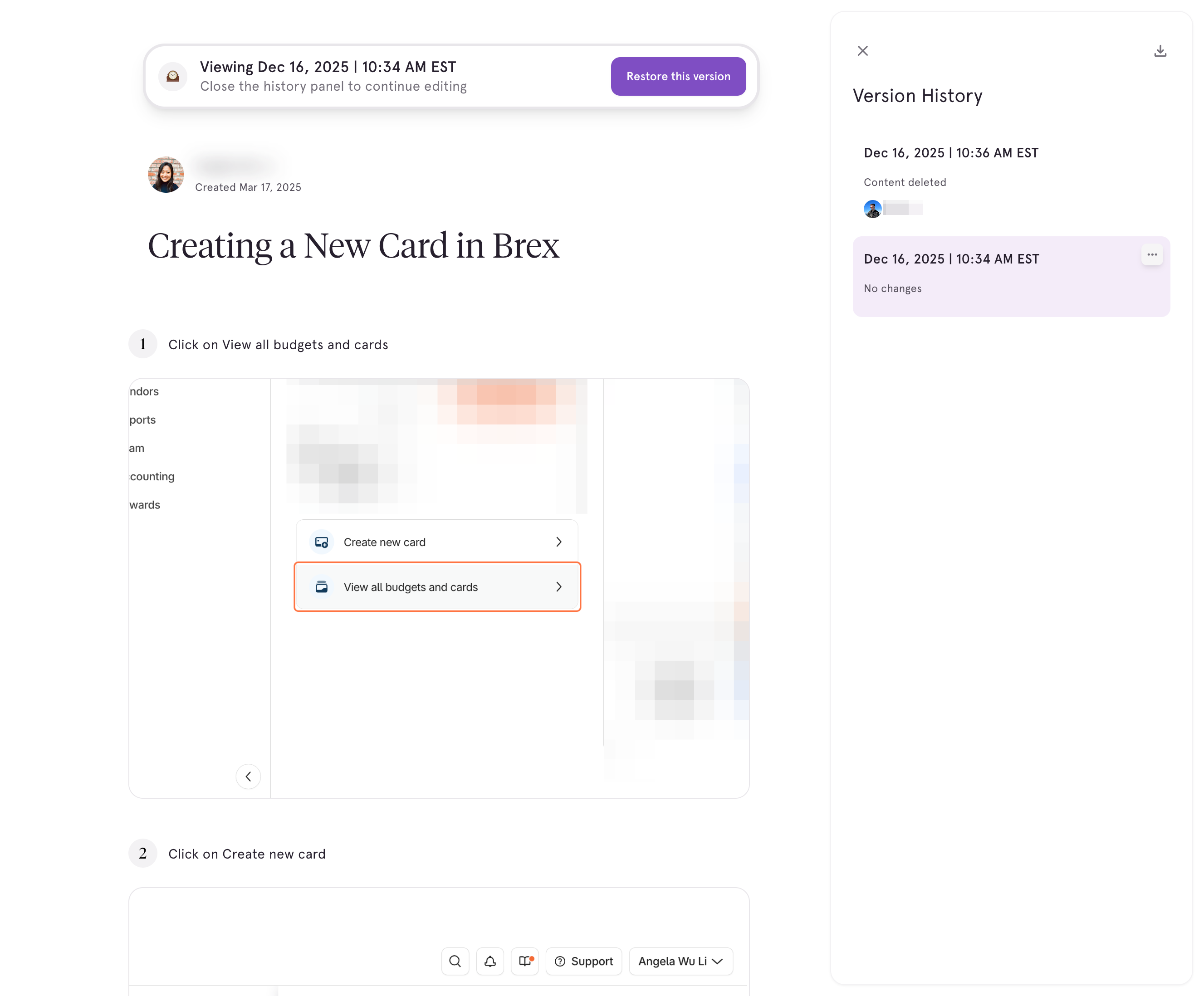This screenshot has height=996, width=1204.
Task: Open notifications bell icon
Action: point(489,961)
